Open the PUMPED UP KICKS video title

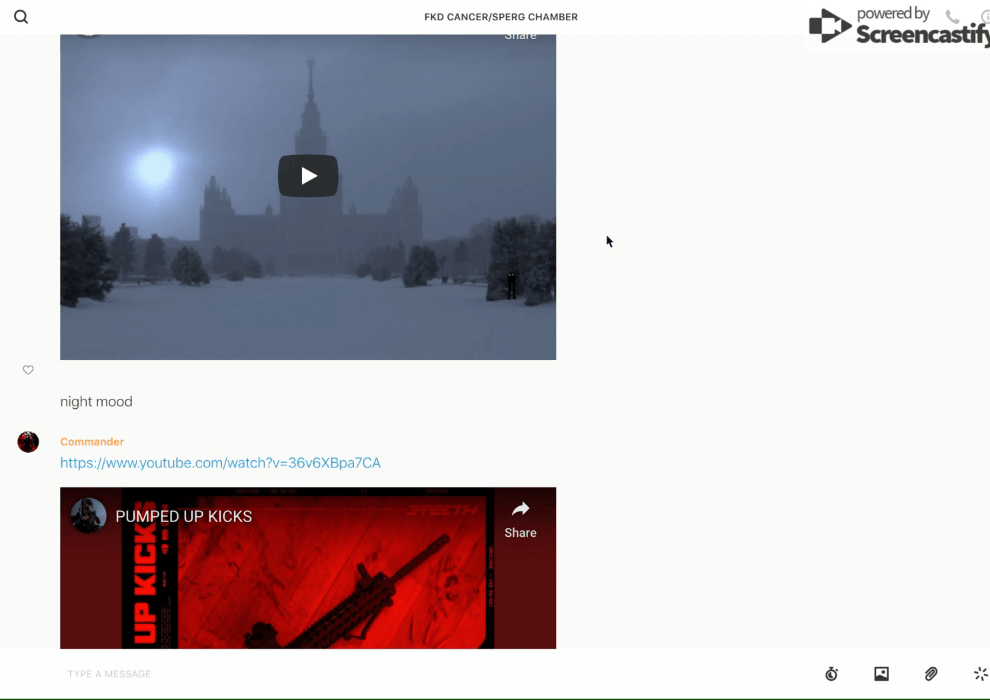pos(184,517)
